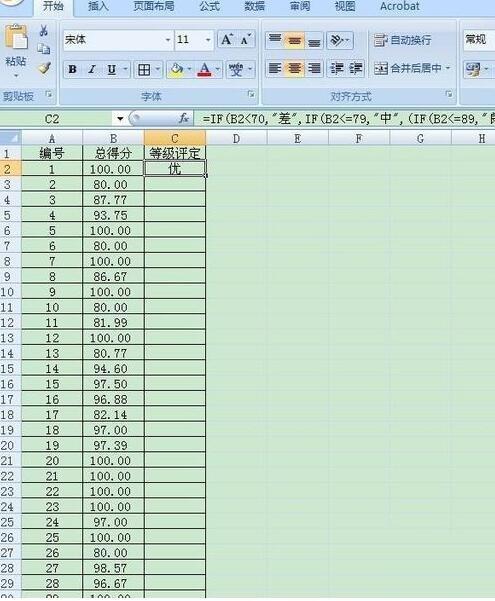
Task: Click the Align Text Right icon
Action: coord(314,69)
